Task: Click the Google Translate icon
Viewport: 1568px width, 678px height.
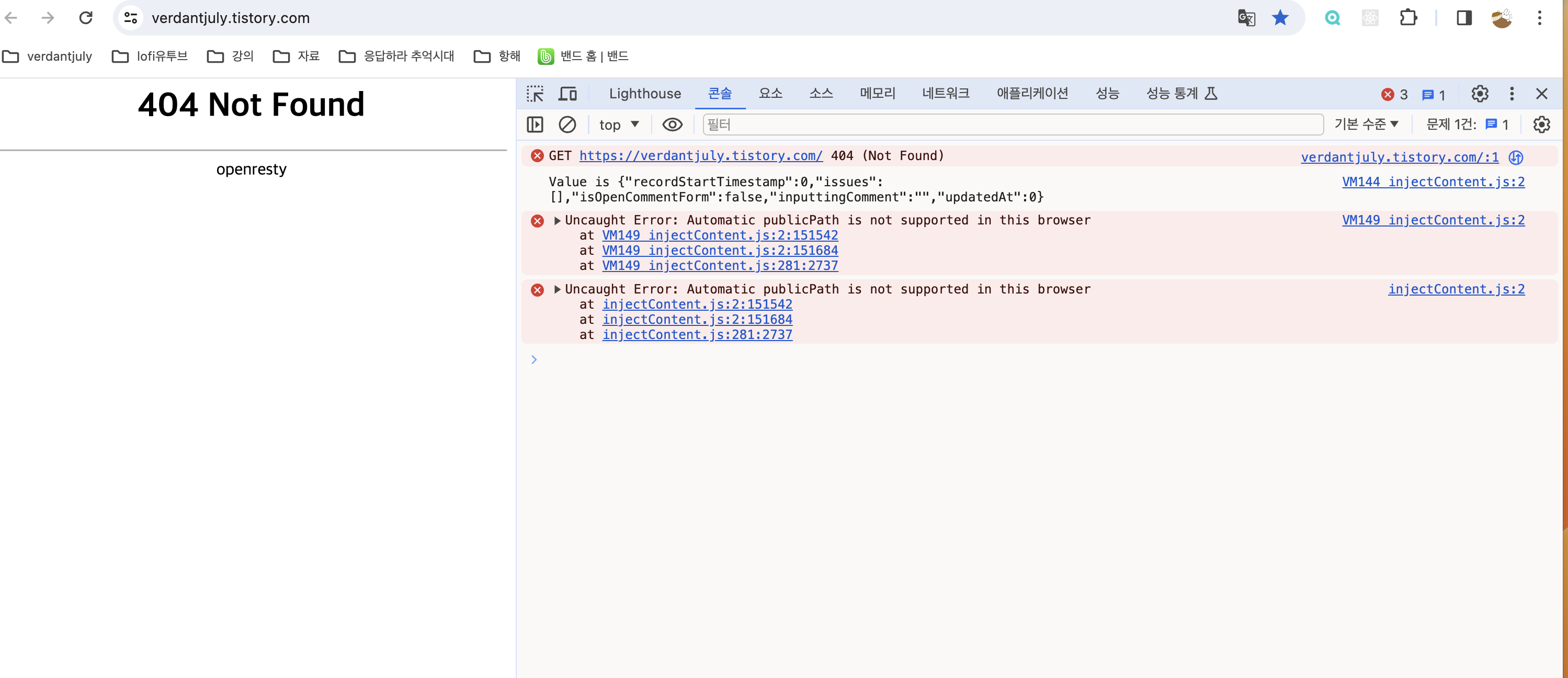Action: coord(1246,18)
